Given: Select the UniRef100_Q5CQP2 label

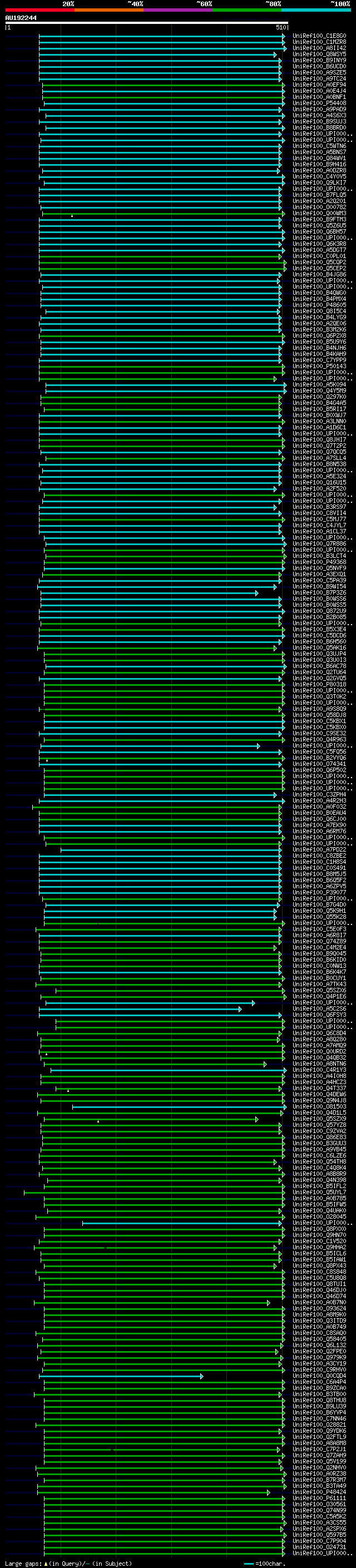Looking at the screenshot, I should [319, 263].
